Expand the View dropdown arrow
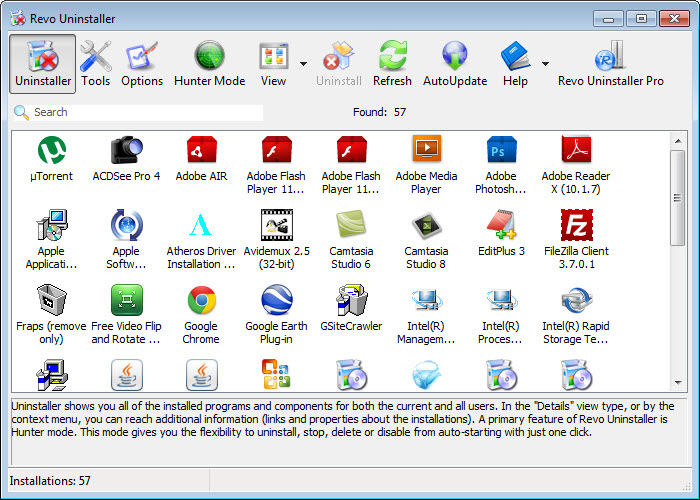 303,63
